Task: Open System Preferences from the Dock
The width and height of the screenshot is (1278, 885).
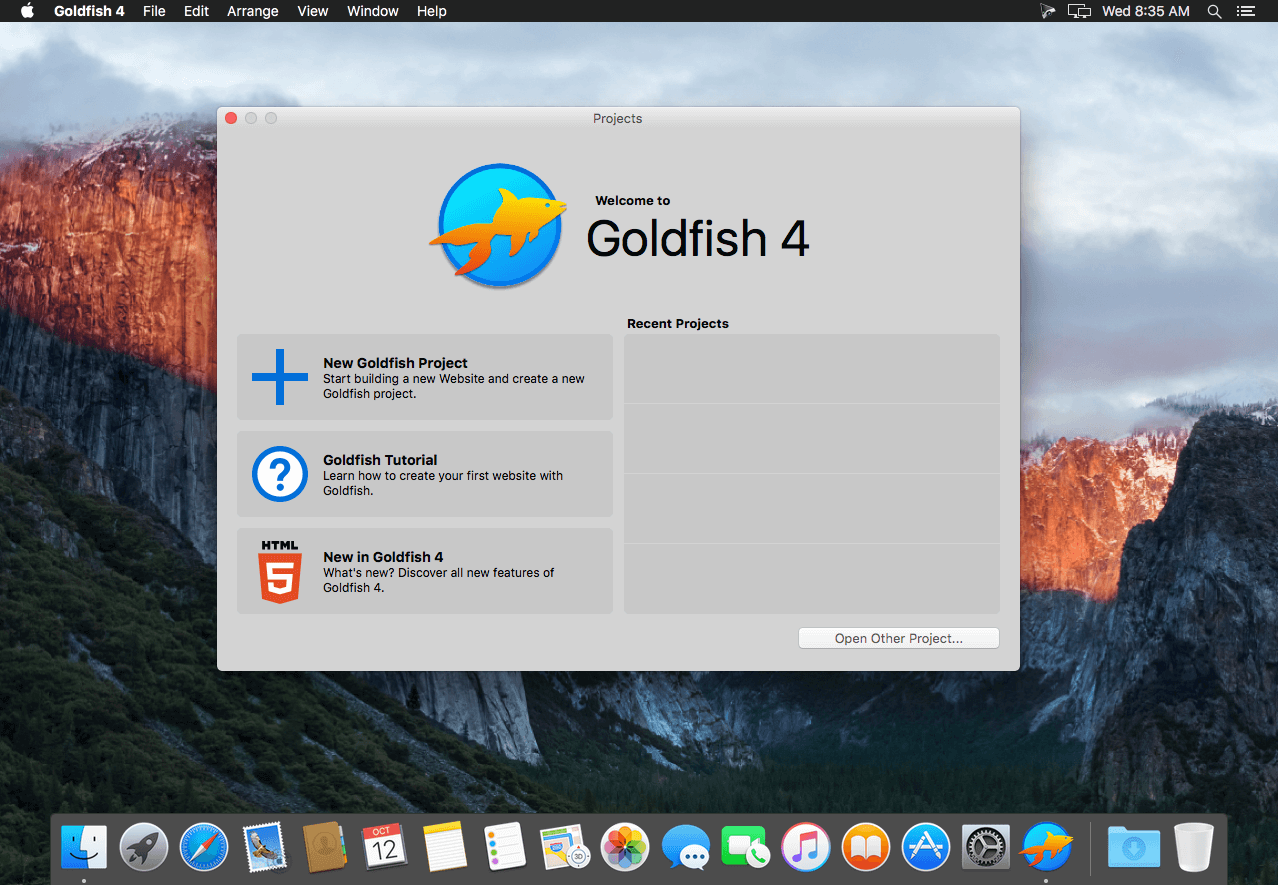Action: click(x=986, y=848)
